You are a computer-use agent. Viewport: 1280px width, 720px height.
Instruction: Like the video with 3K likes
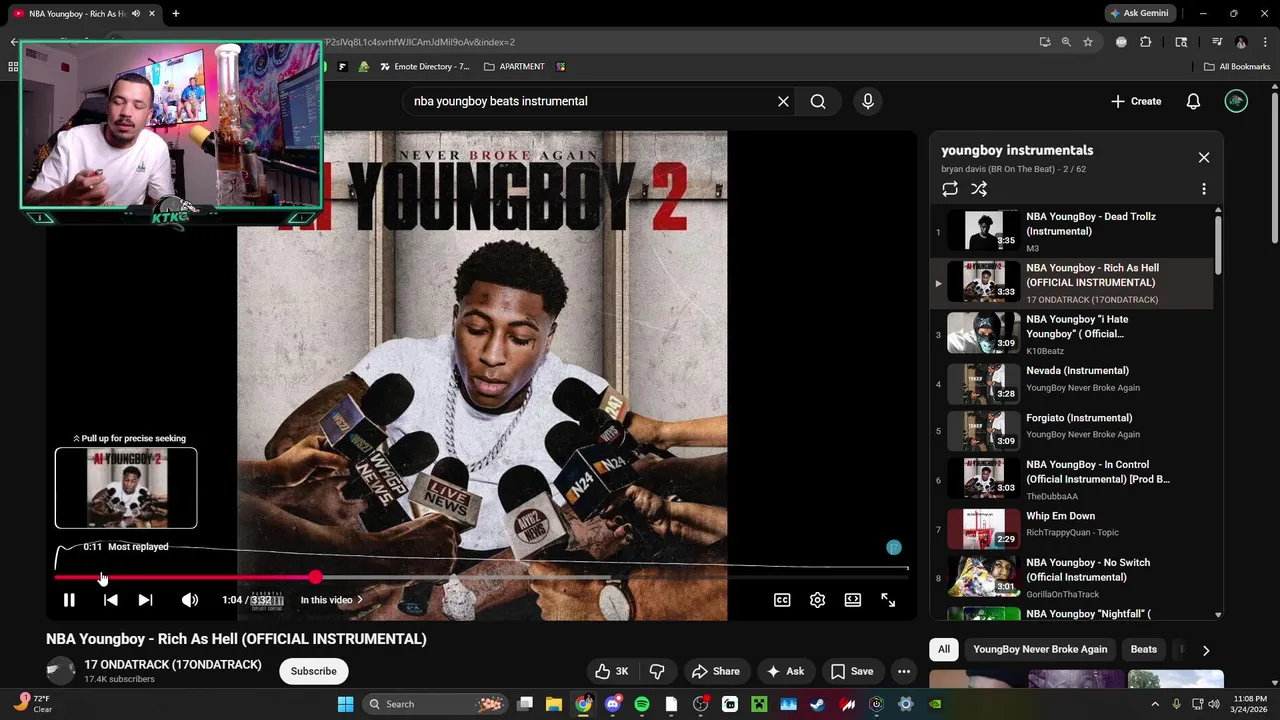click(x=611, y=672)
